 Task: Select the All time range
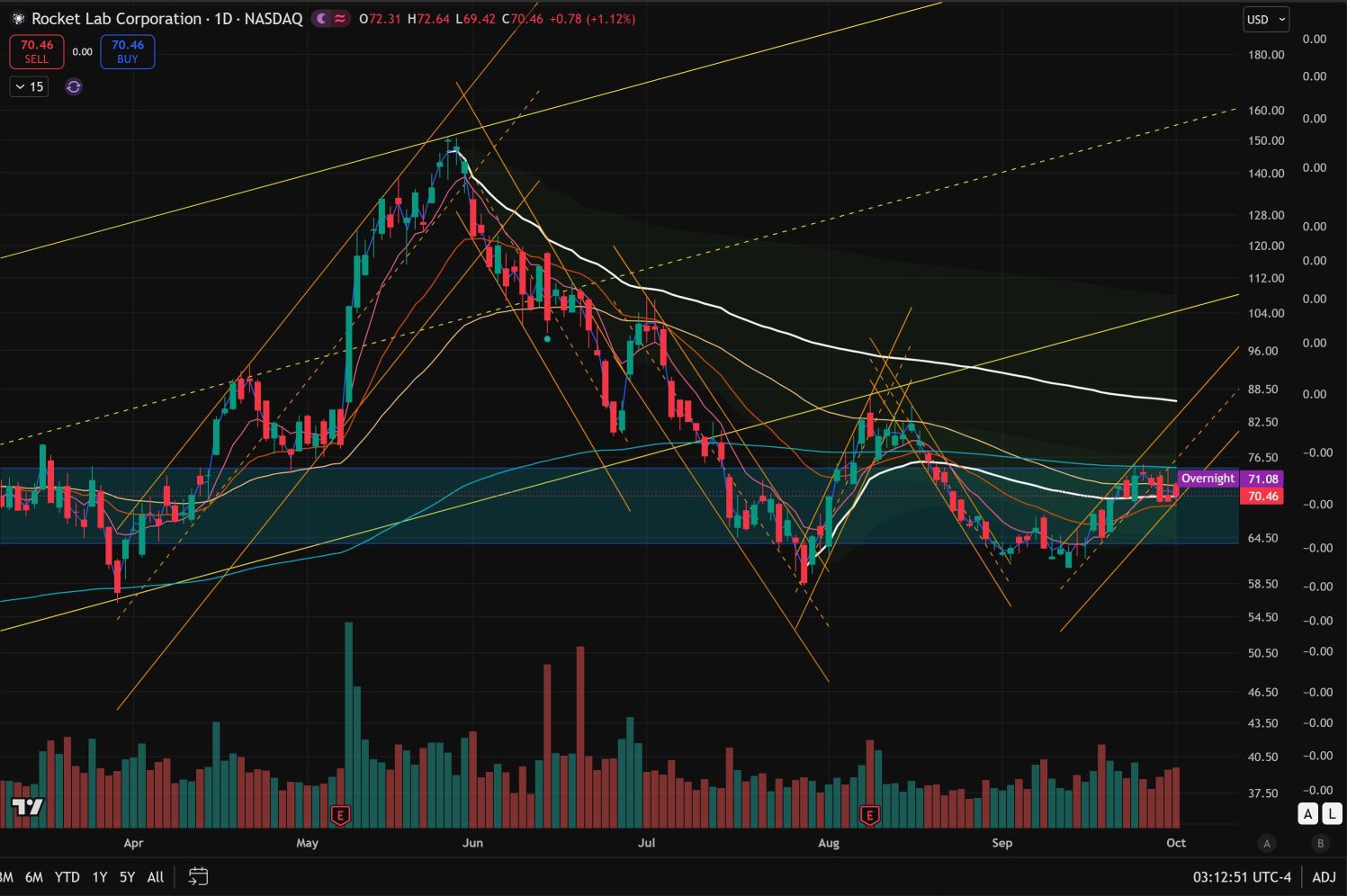156,876
